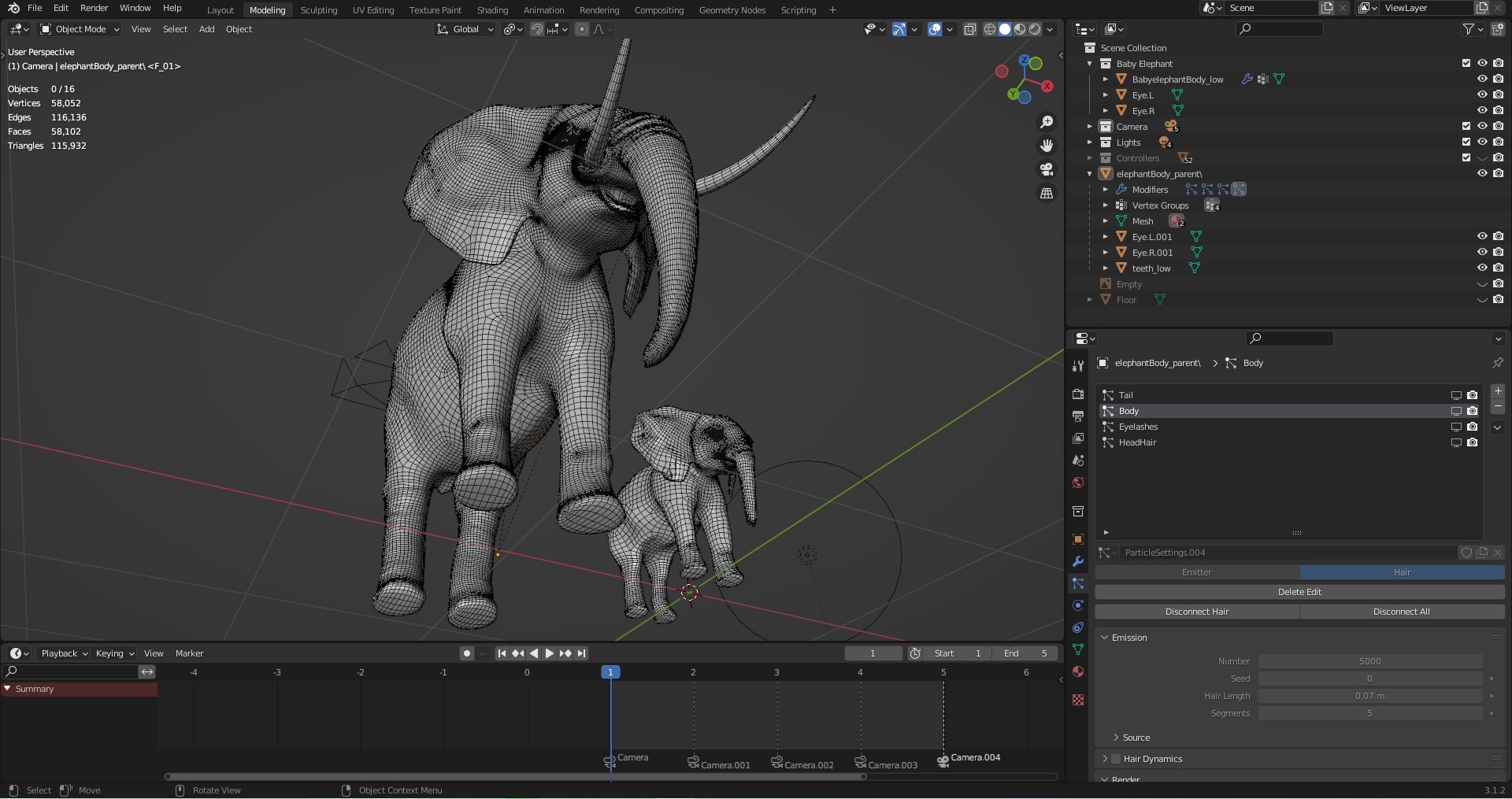
Task: Switch to the Shading workspace tab
Action: point(492,10)
